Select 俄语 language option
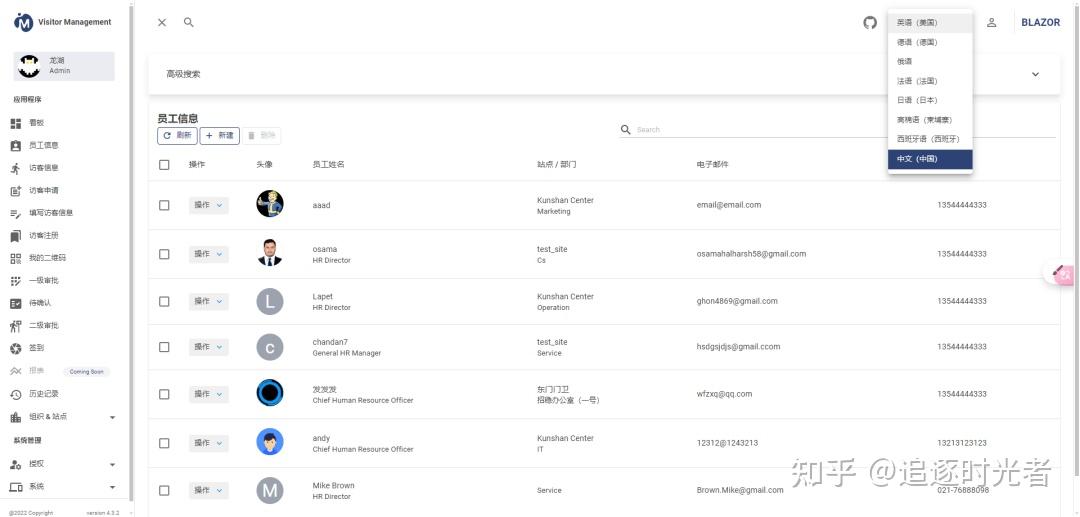Screen dimensions: 1080x517 tap(930, 61)
